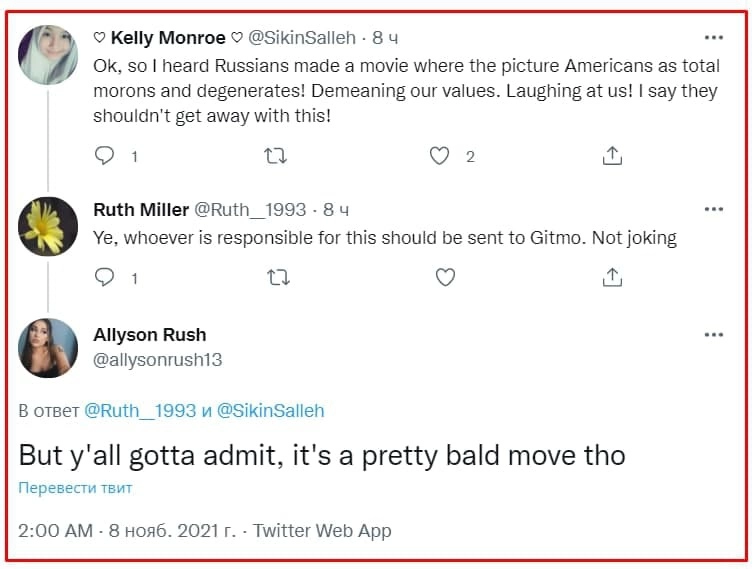Screen dimensions: 755x569
Task: Click Перевести твит translate link
Action: [x=75, y=488]
